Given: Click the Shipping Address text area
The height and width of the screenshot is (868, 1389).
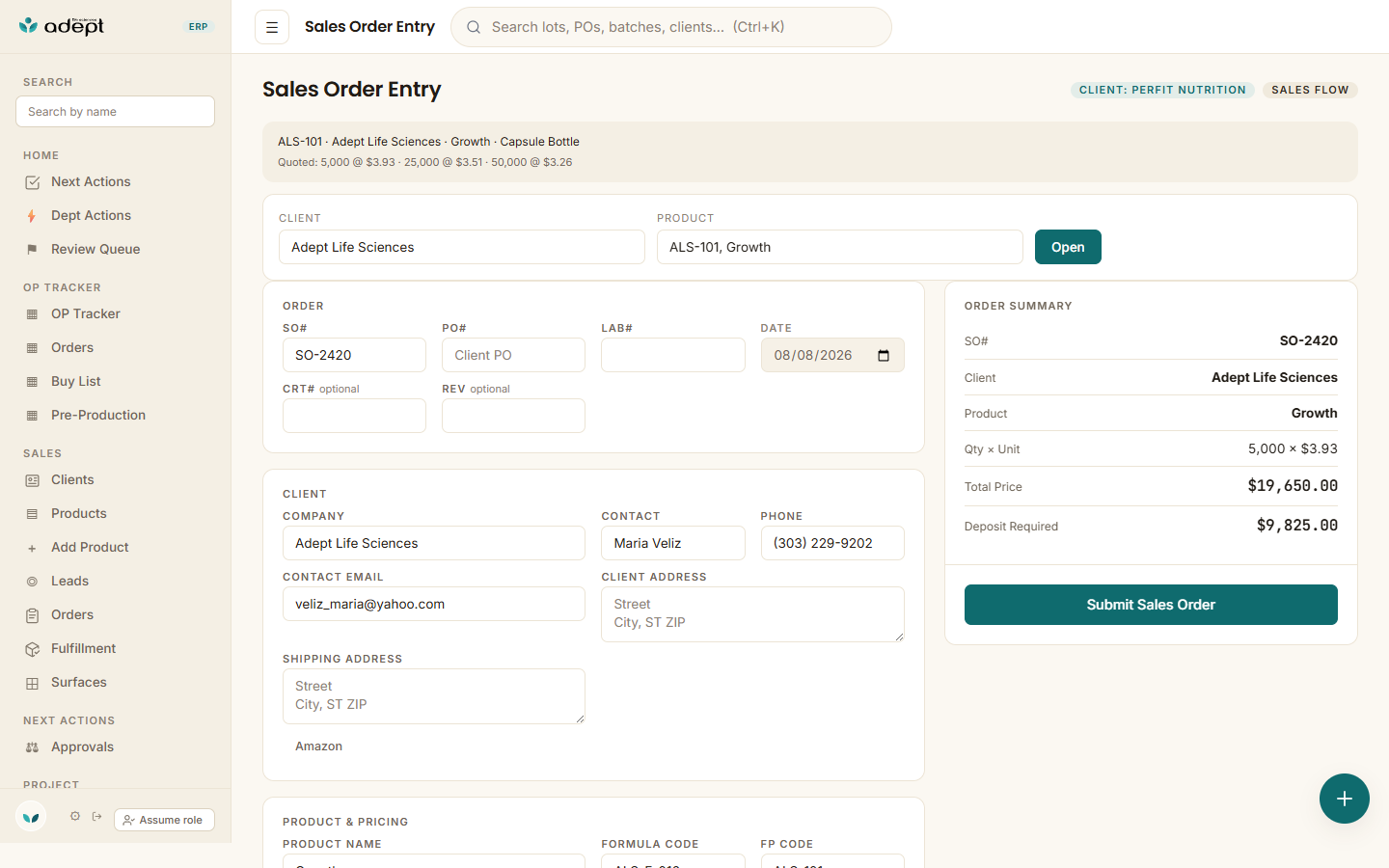Looking at the screenshot, I should coord(434,696).
